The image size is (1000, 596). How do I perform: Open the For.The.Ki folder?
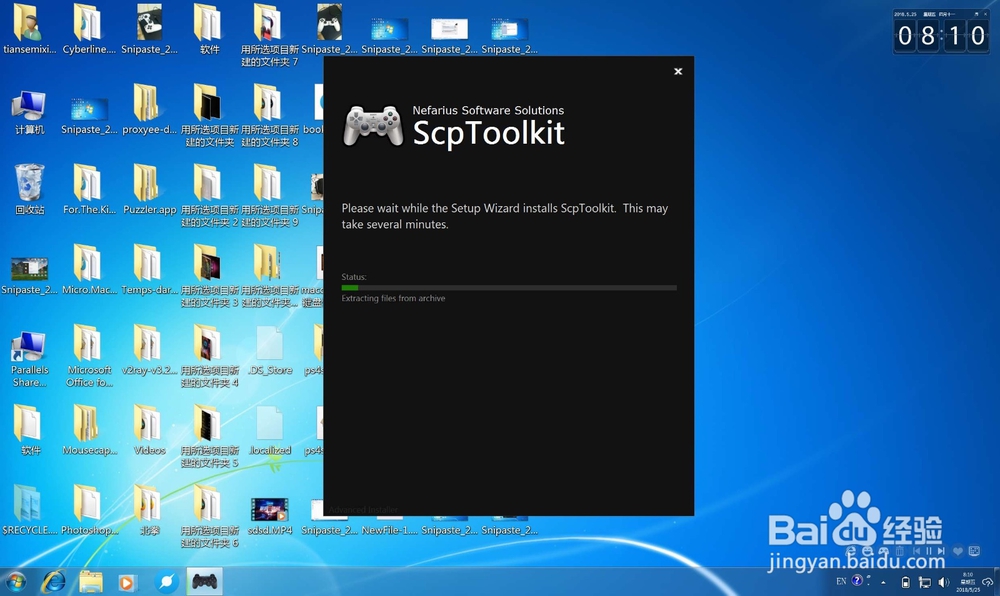(89, 190)
